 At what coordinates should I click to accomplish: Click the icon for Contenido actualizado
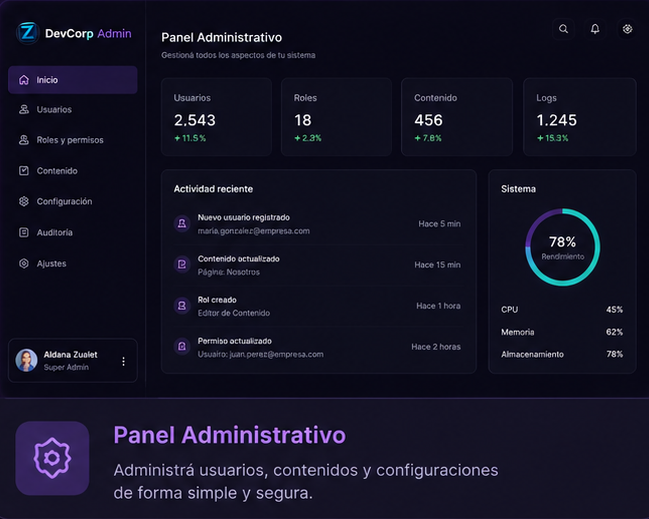click(x=182, y=264)
